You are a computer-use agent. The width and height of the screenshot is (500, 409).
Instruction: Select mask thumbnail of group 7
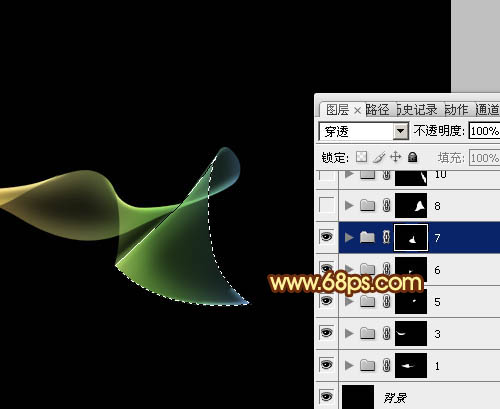[x=411, y=237]
